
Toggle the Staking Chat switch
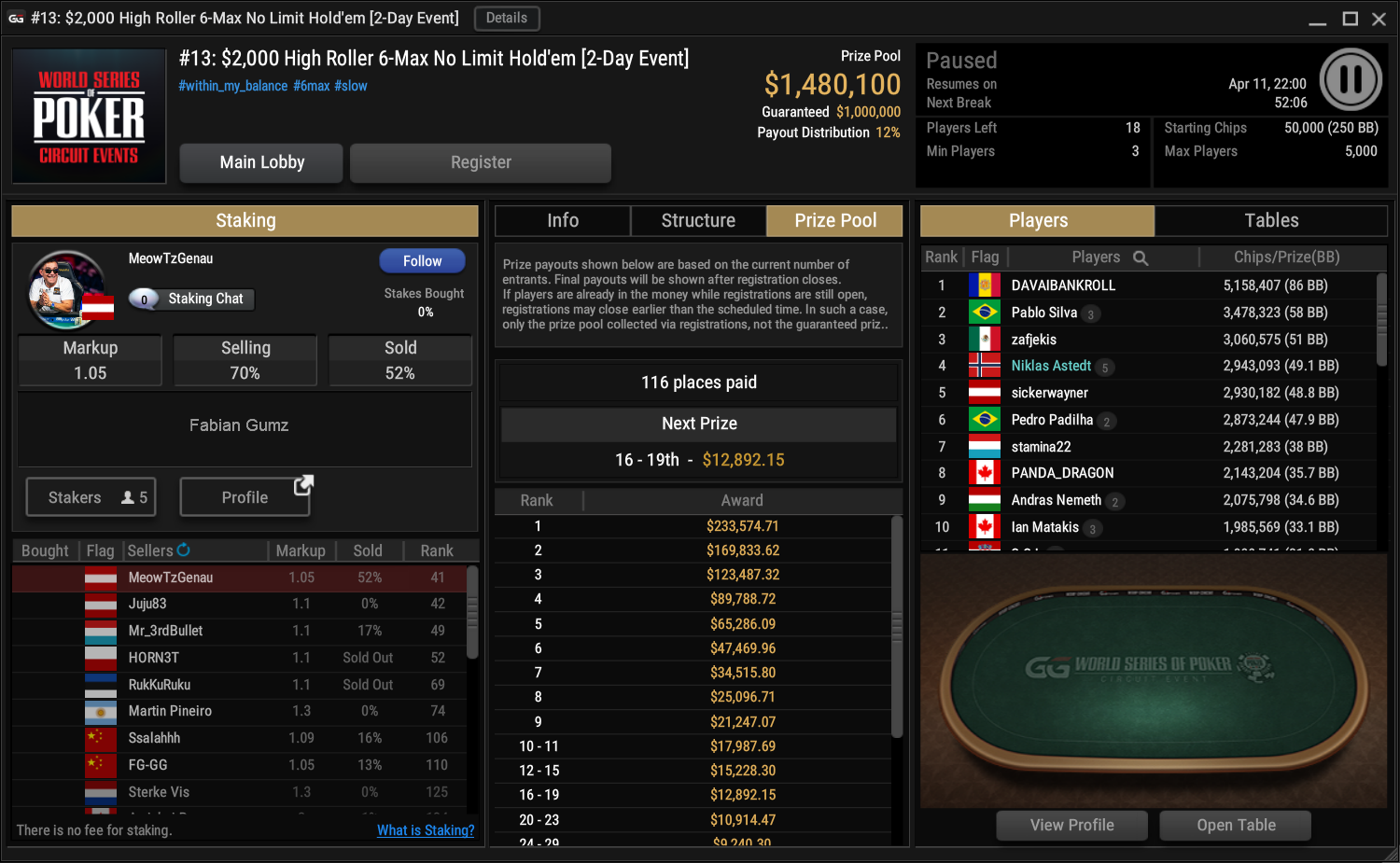click(x=145, y=299)
